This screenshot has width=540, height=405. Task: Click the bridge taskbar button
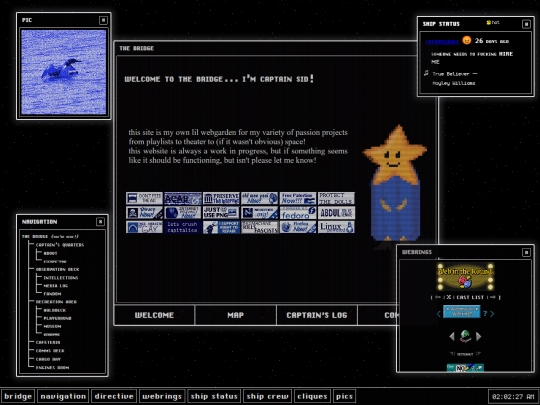[x=18, y=396]
